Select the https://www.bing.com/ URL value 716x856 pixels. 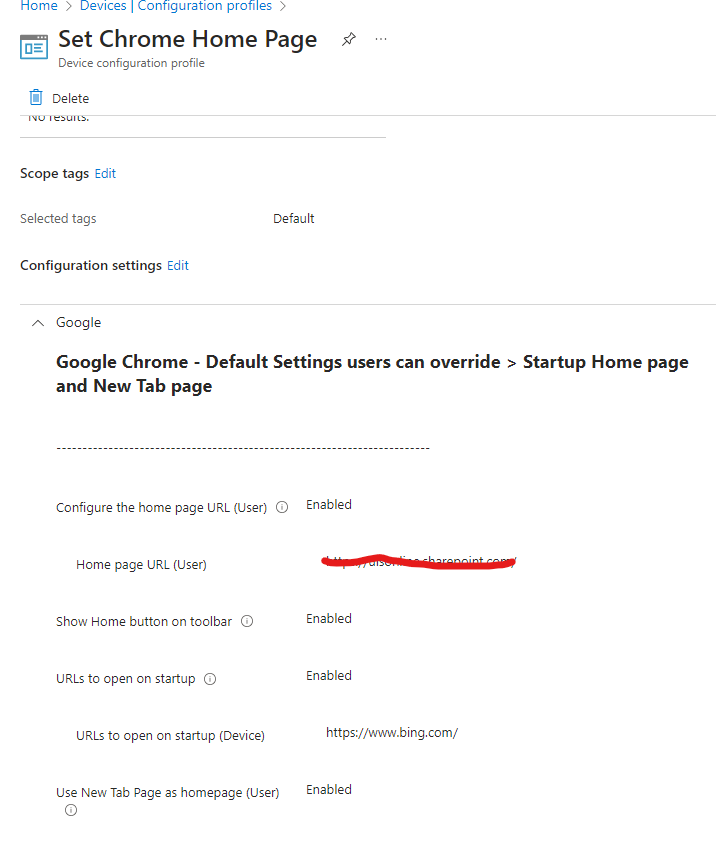pos(392,733)
